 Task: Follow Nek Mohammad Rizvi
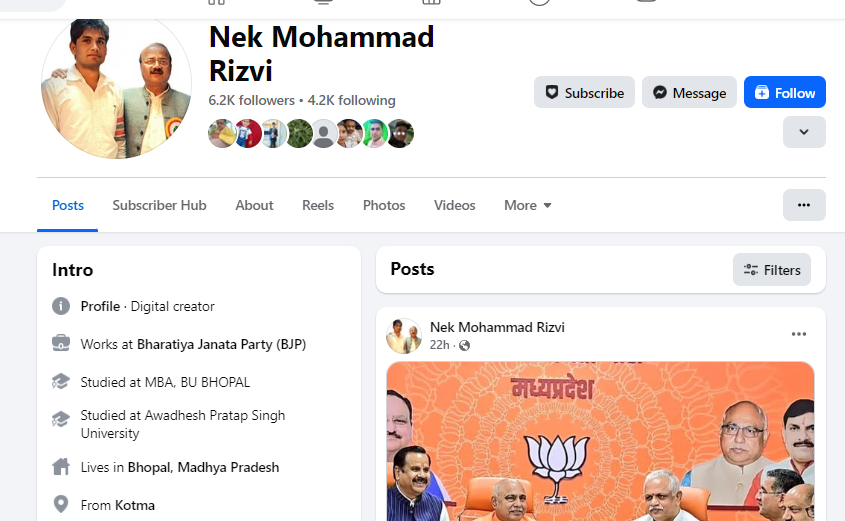pyautogui.click(x=785, y=92)
